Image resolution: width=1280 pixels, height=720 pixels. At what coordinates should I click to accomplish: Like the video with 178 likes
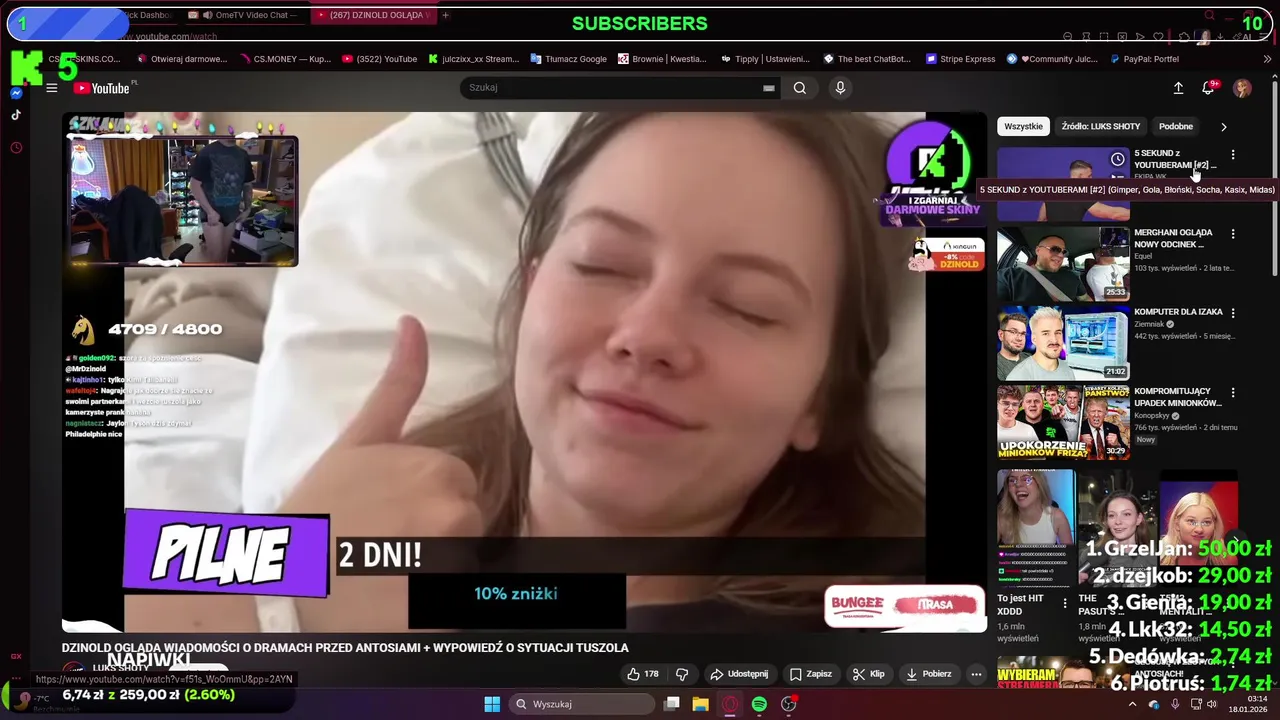642,674
